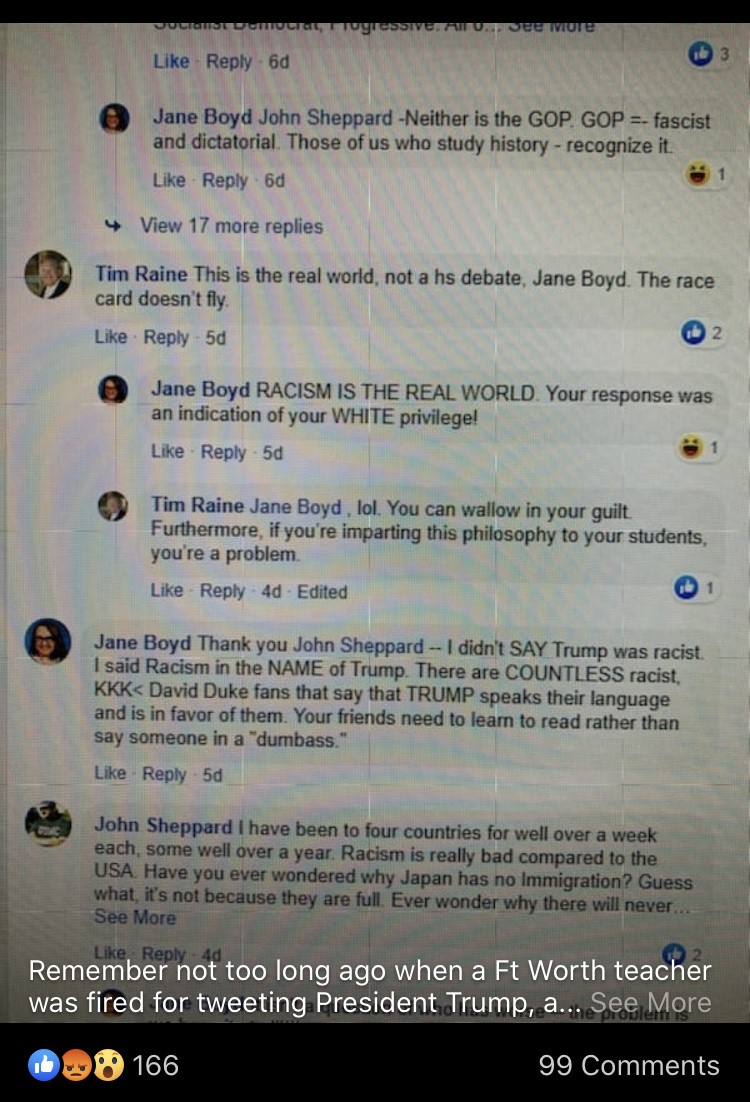Reply to Jane Boyd's 'RACISM IS THE REAL WORLD' comment
The height and width of the screenshot is (1102, 750).
click(x=224, y=452)
